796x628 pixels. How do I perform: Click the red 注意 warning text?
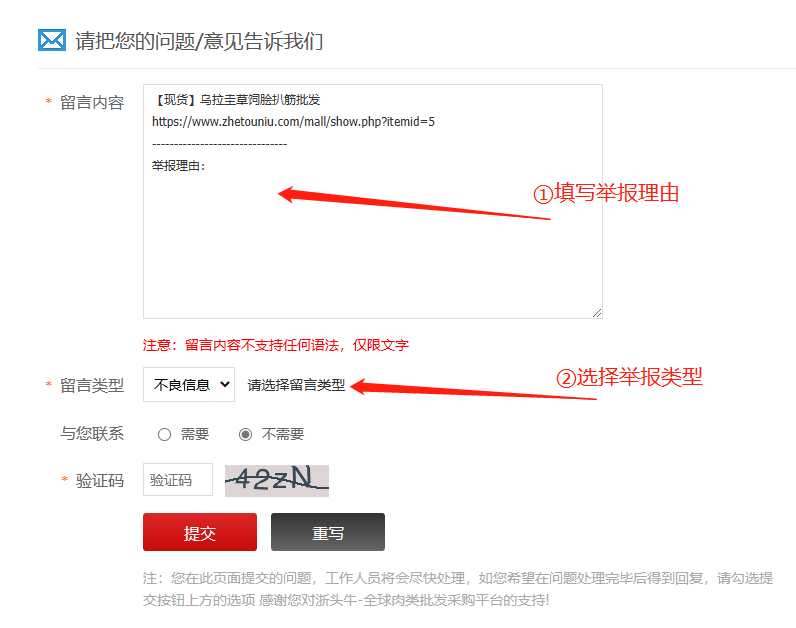(276, 345)
